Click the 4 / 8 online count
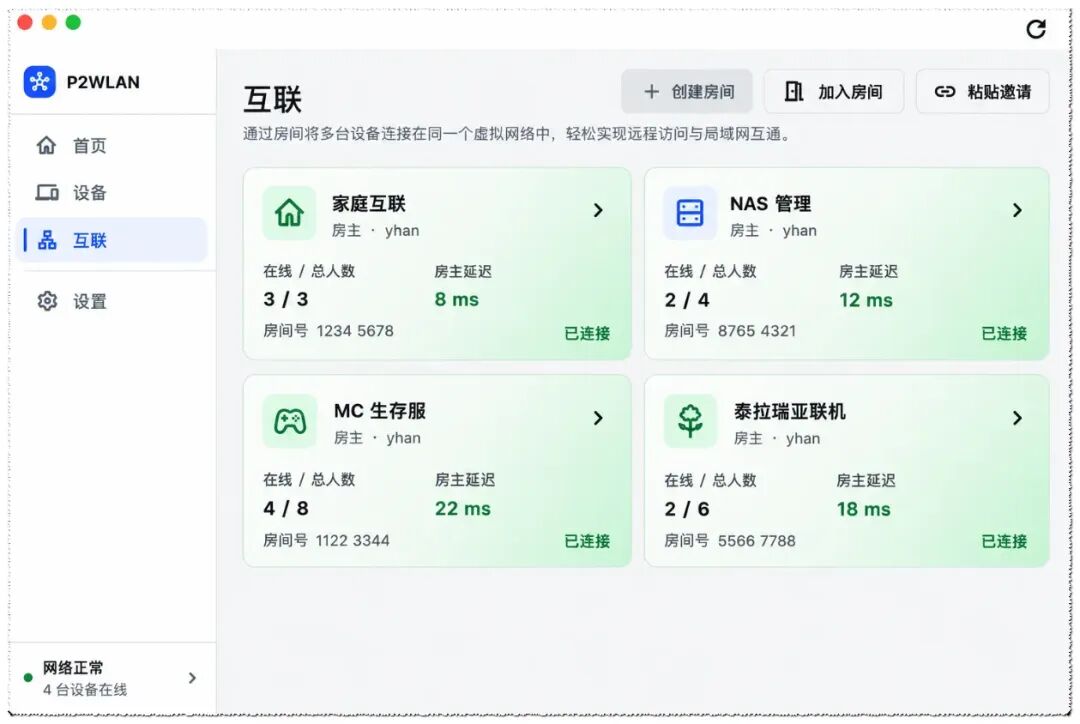 coord(286,509)
